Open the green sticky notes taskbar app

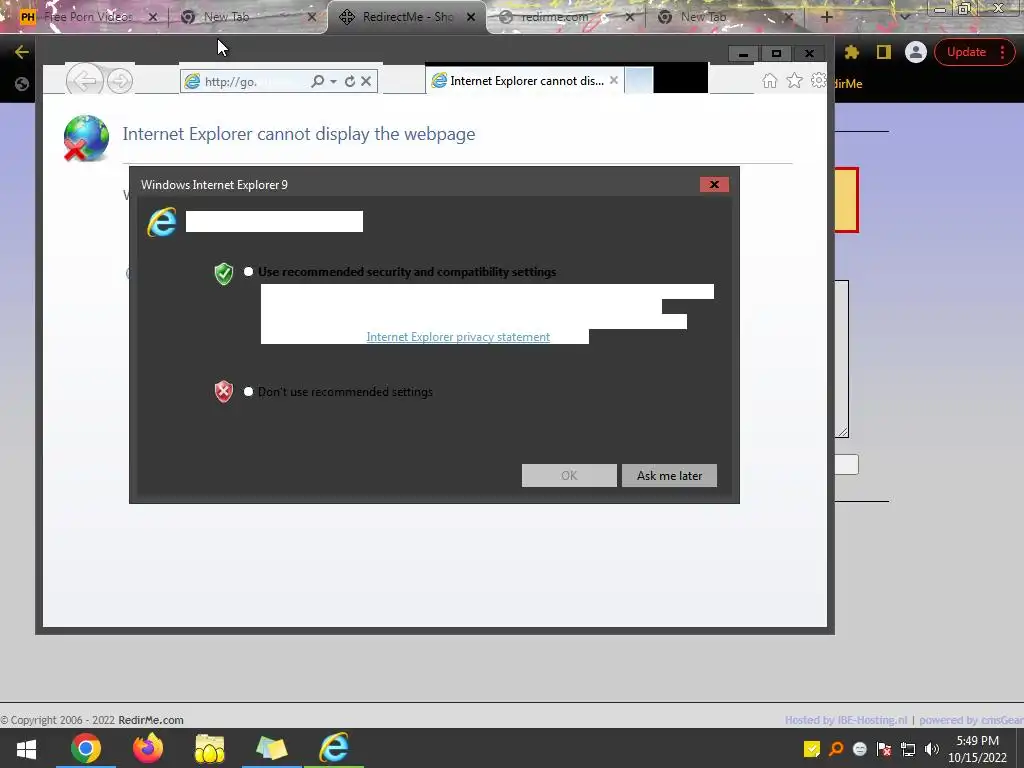[x=272, y=749]
